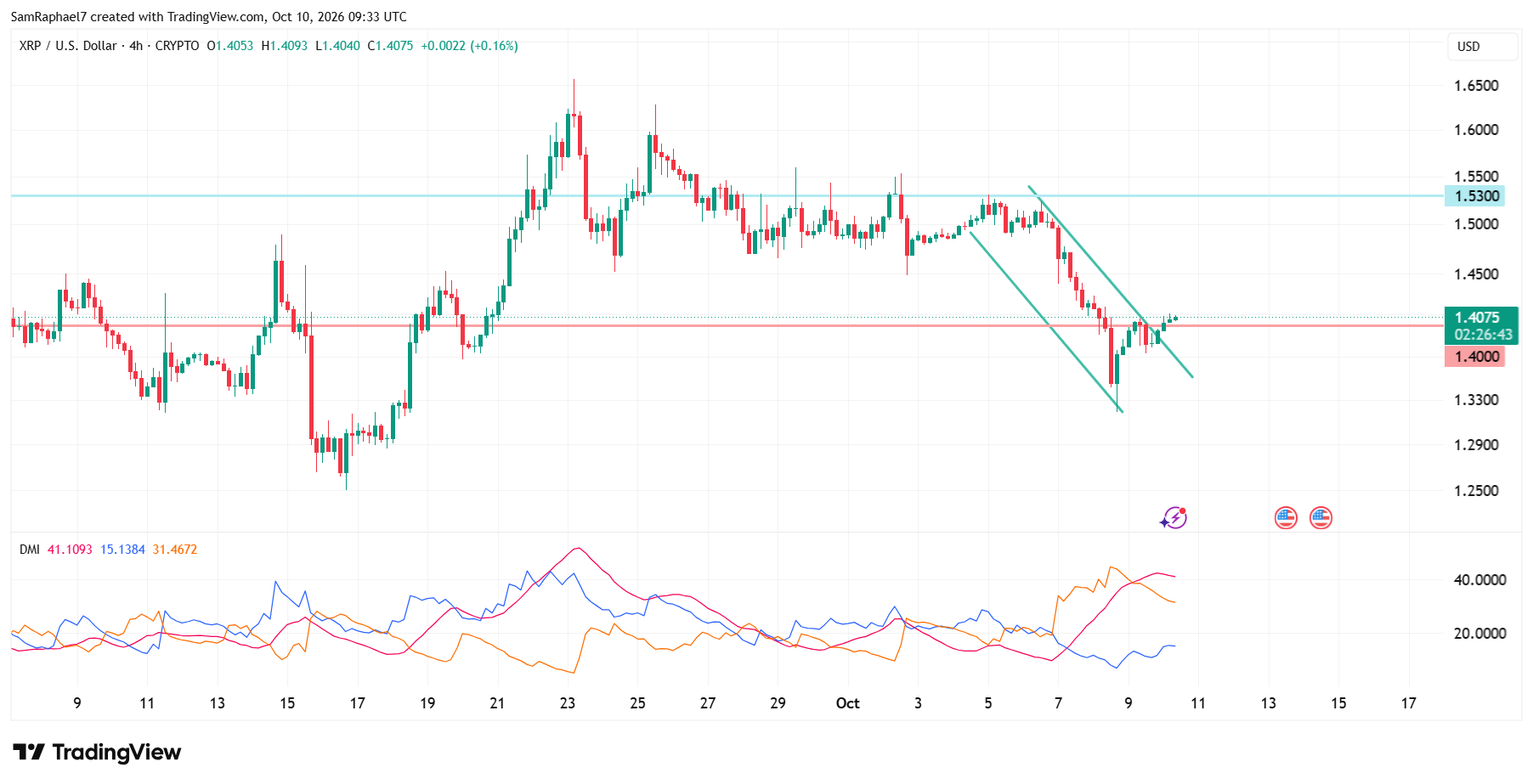
Task: Select the H1.4093 high value
Action: coord(285,46)
